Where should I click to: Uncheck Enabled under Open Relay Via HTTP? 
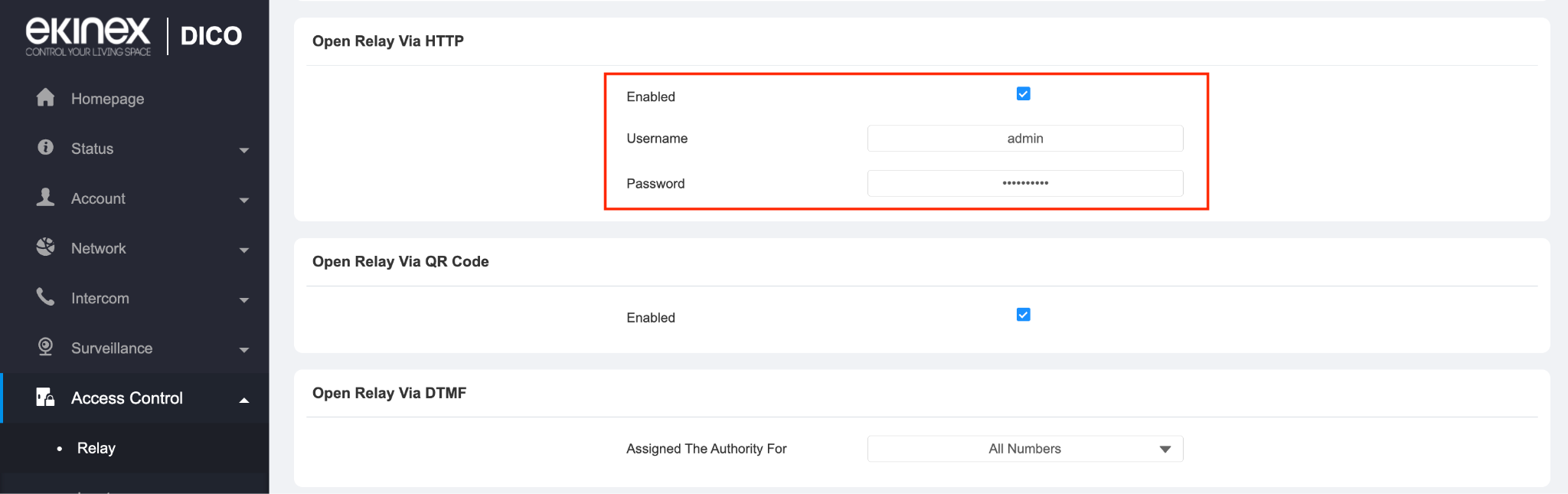click(1024, 93)
